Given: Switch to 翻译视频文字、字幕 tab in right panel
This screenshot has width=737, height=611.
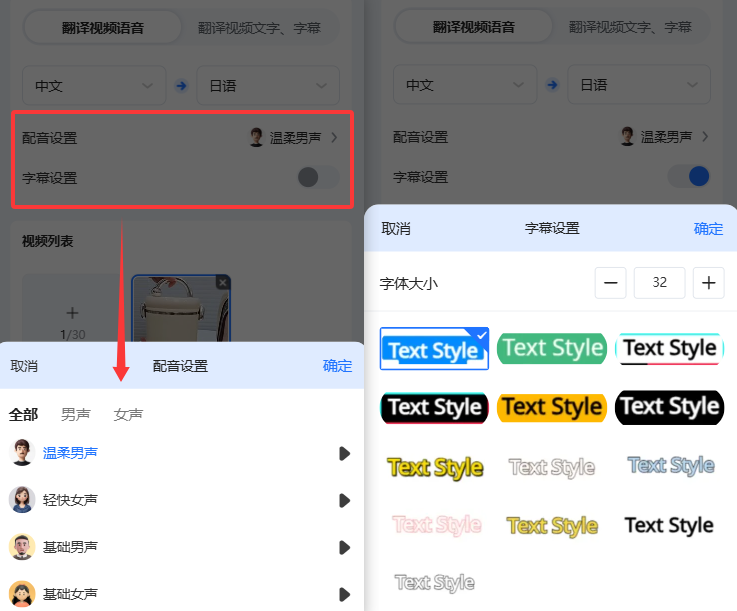Looking at the screenshot, I should coord(630,27).
